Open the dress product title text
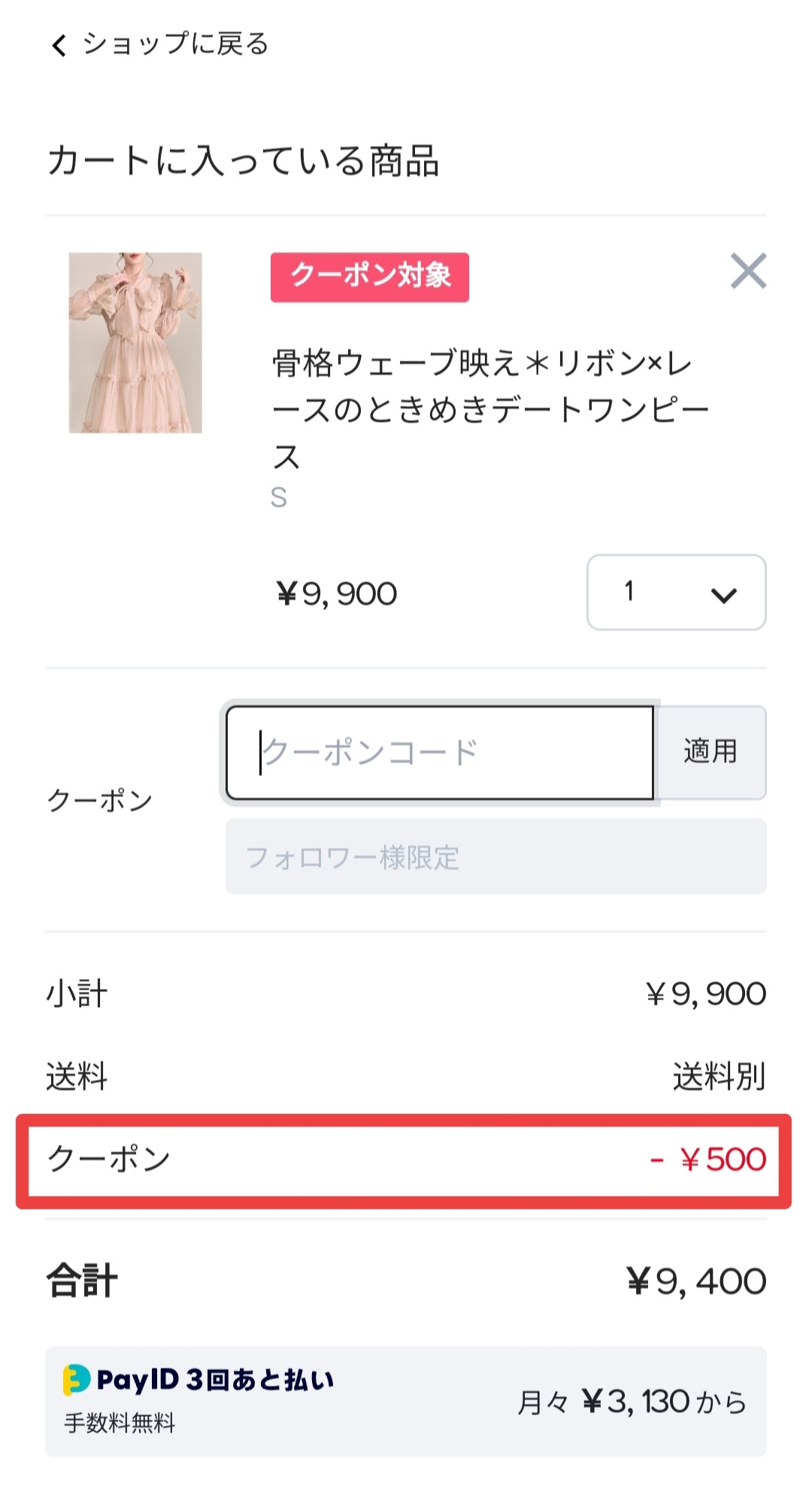Screen dimensions: 812x1489 click(x=490, y=409)
